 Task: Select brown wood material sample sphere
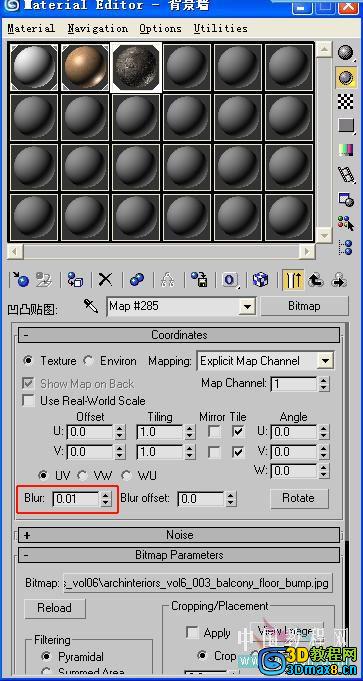(85, 67)
